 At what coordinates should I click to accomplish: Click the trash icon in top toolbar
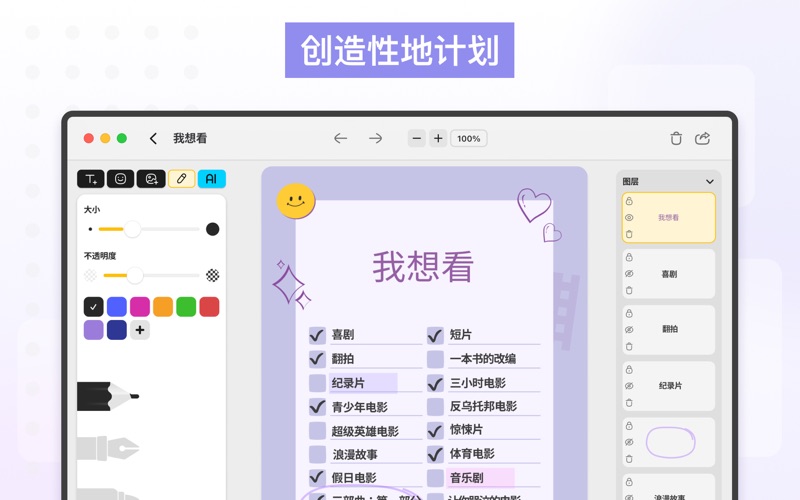pos(676,139)
